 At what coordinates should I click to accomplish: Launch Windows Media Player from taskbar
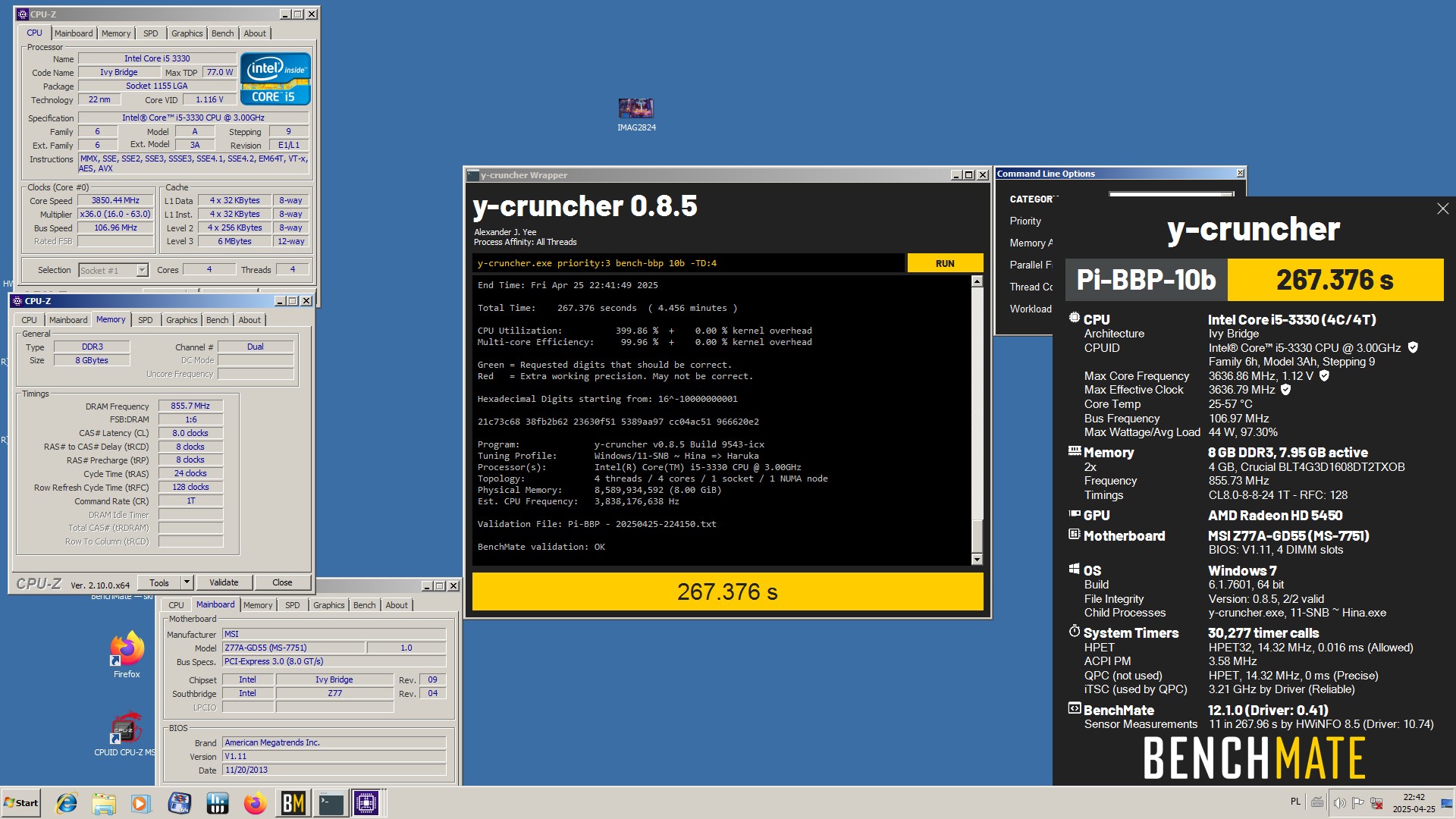pos(140,803)
